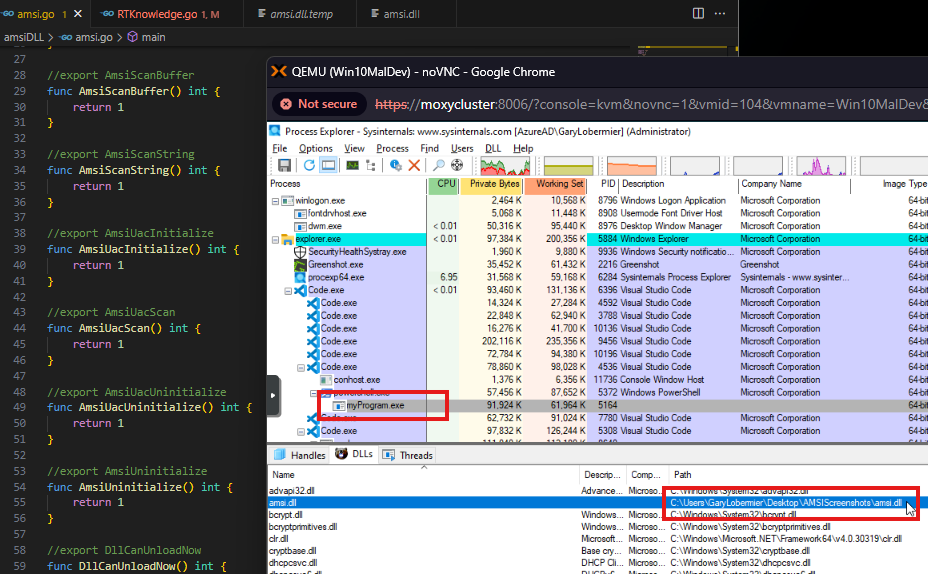Open the Options menu
The width and height of the screenshot is (928, 574).
click(315, 148)
